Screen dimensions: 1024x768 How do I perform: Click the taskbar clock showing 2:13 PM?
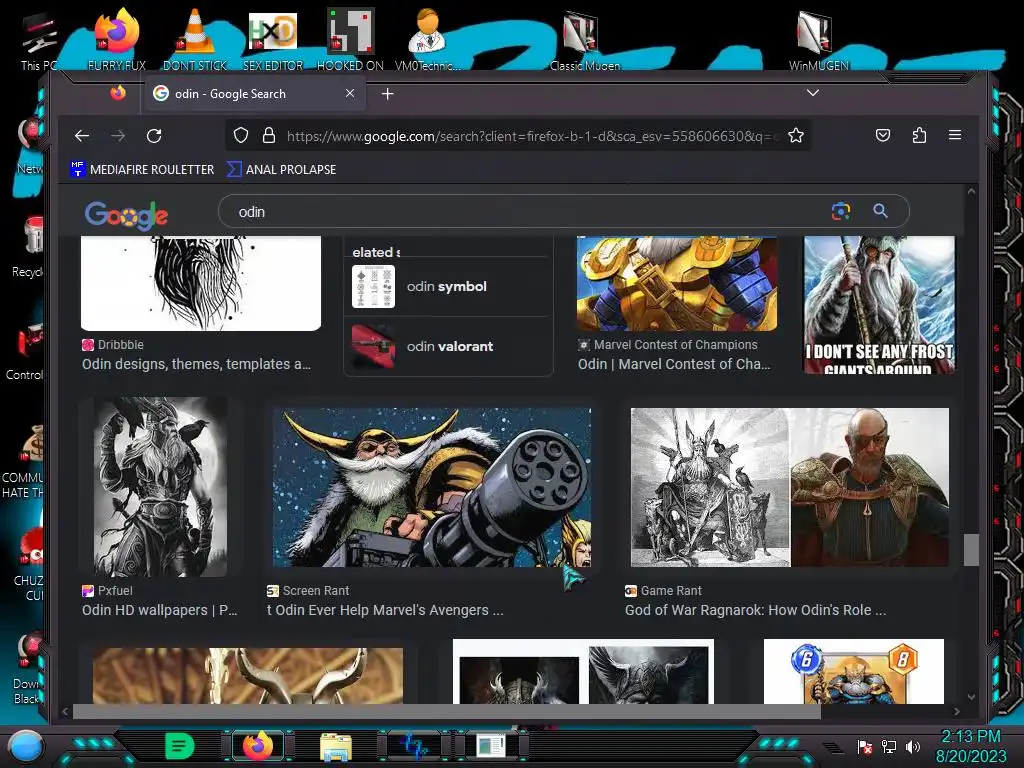point(971,746)
